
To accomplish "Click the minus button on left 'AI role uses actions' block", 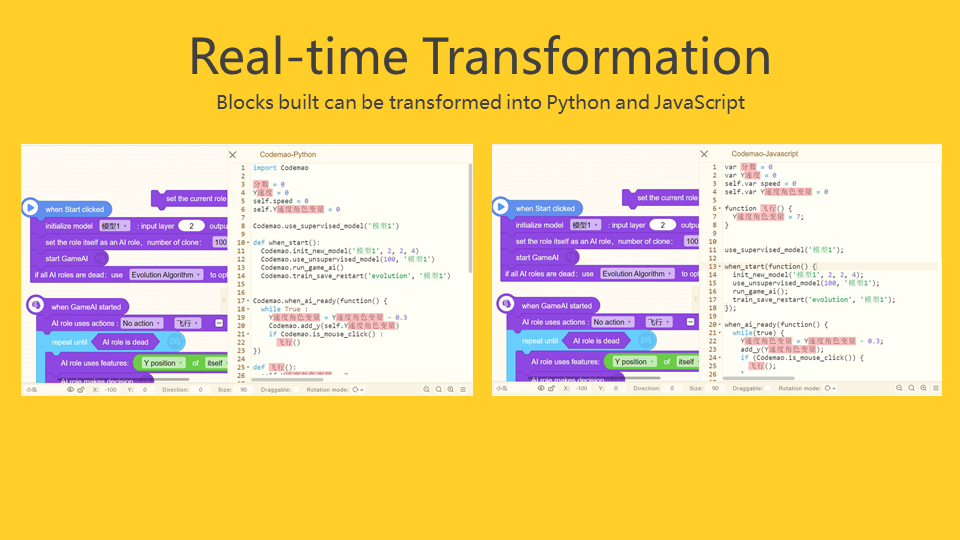I will pos(219,323).
